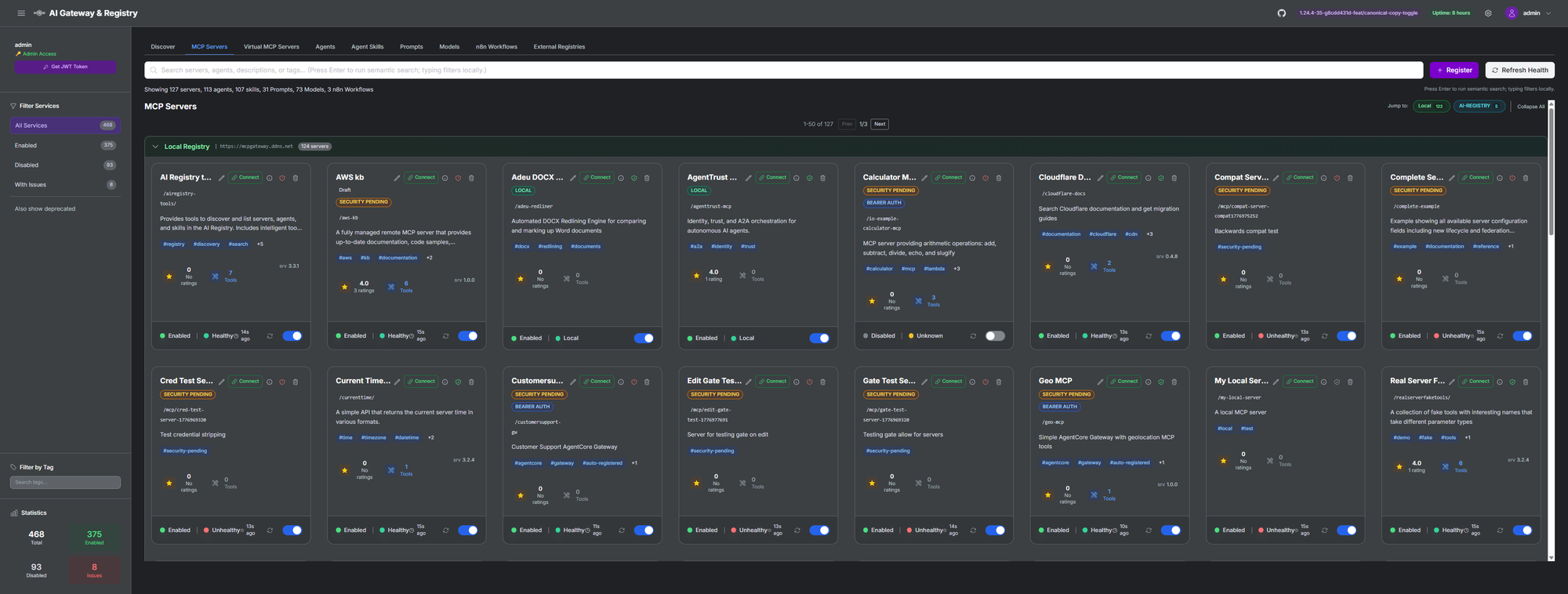The image size is (1568, 594).
Task: Expand +3 more tags on Cloudflare Docs
Action: click(1149, 234)
